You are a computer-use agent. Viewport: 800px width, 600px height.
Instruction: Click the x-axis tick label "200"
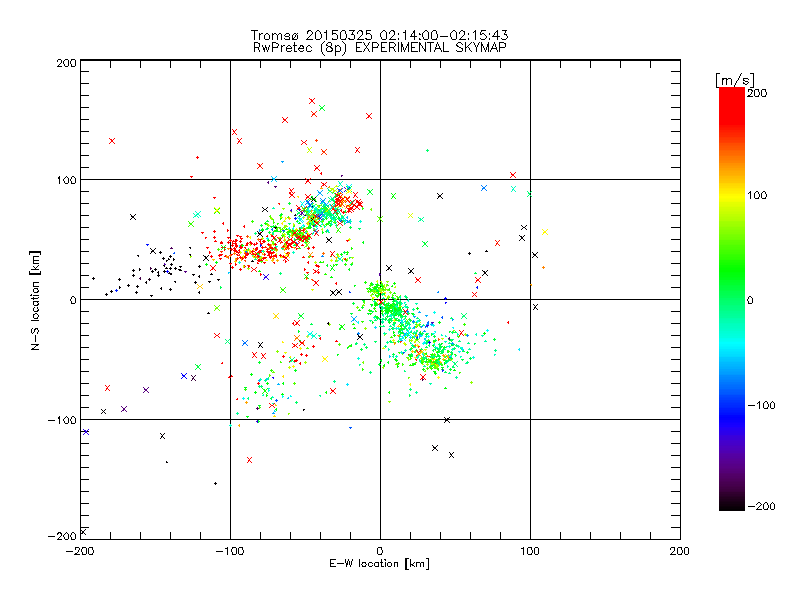click(x=680, y=552)
